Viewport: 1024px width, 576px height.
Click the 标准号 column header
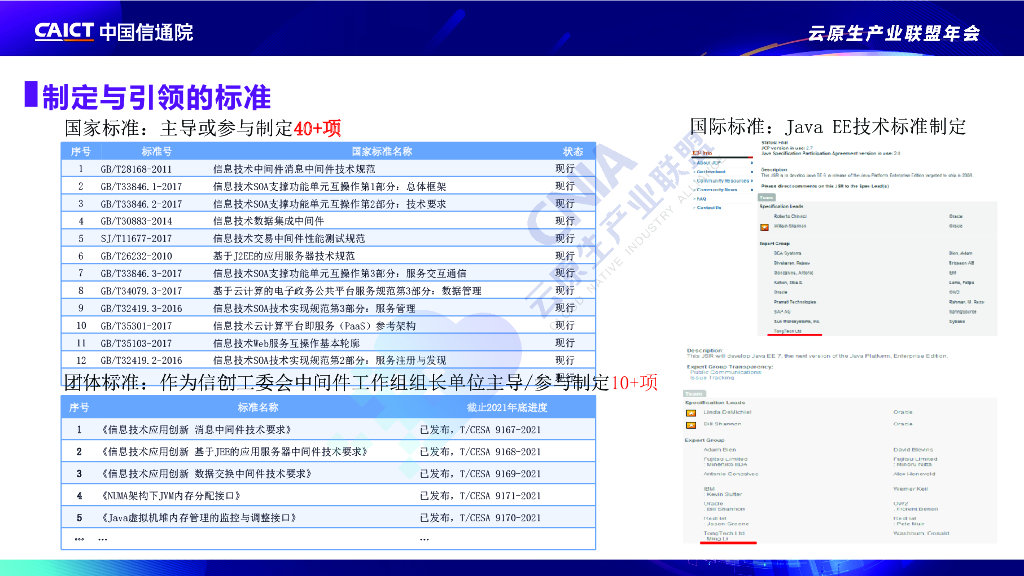click(x=157, y=152)
